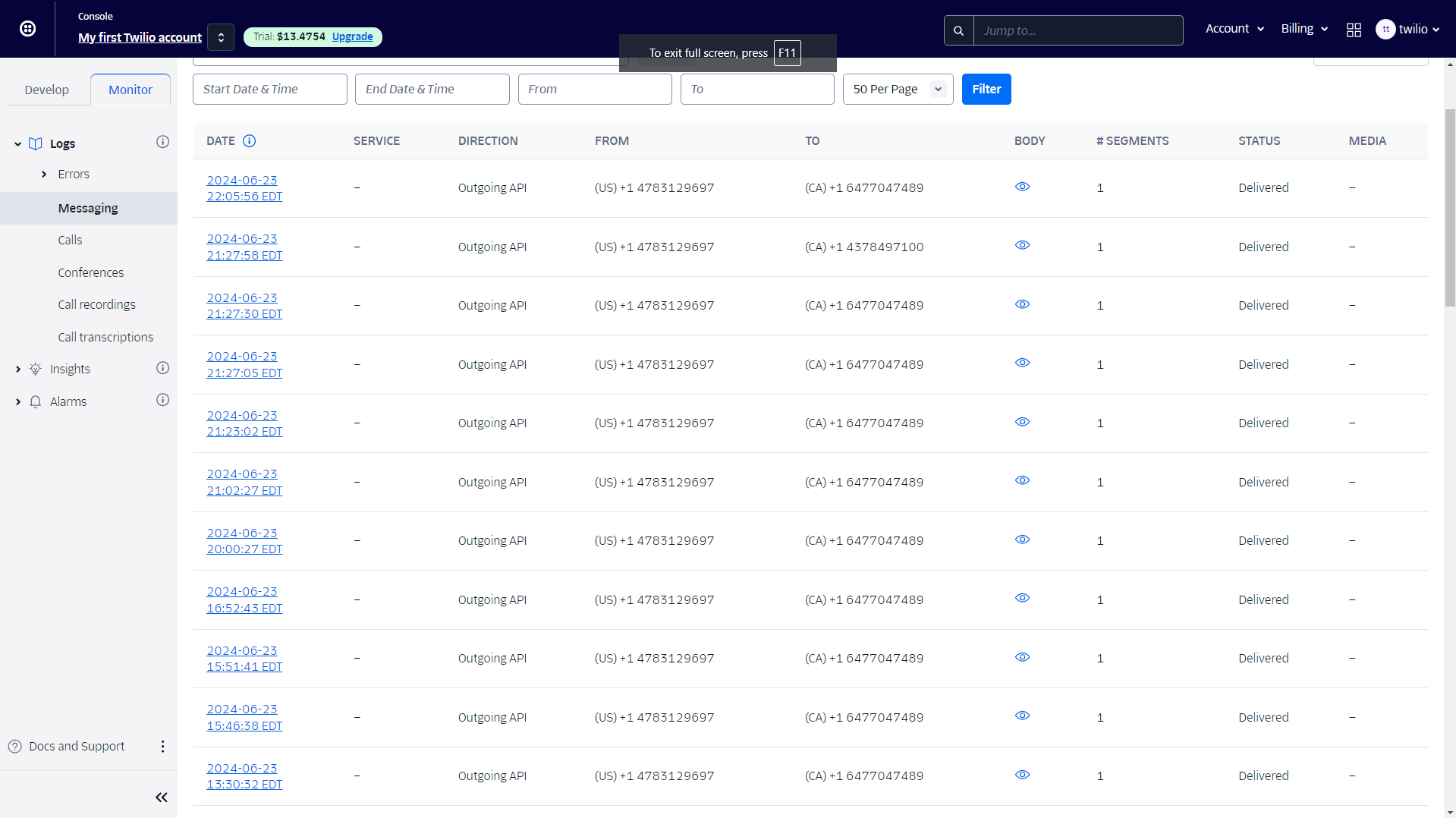Viewport: 1456px width, 818px height.
Task: Open the three-dot menu near Docs and Support
Action: (162, 746)
